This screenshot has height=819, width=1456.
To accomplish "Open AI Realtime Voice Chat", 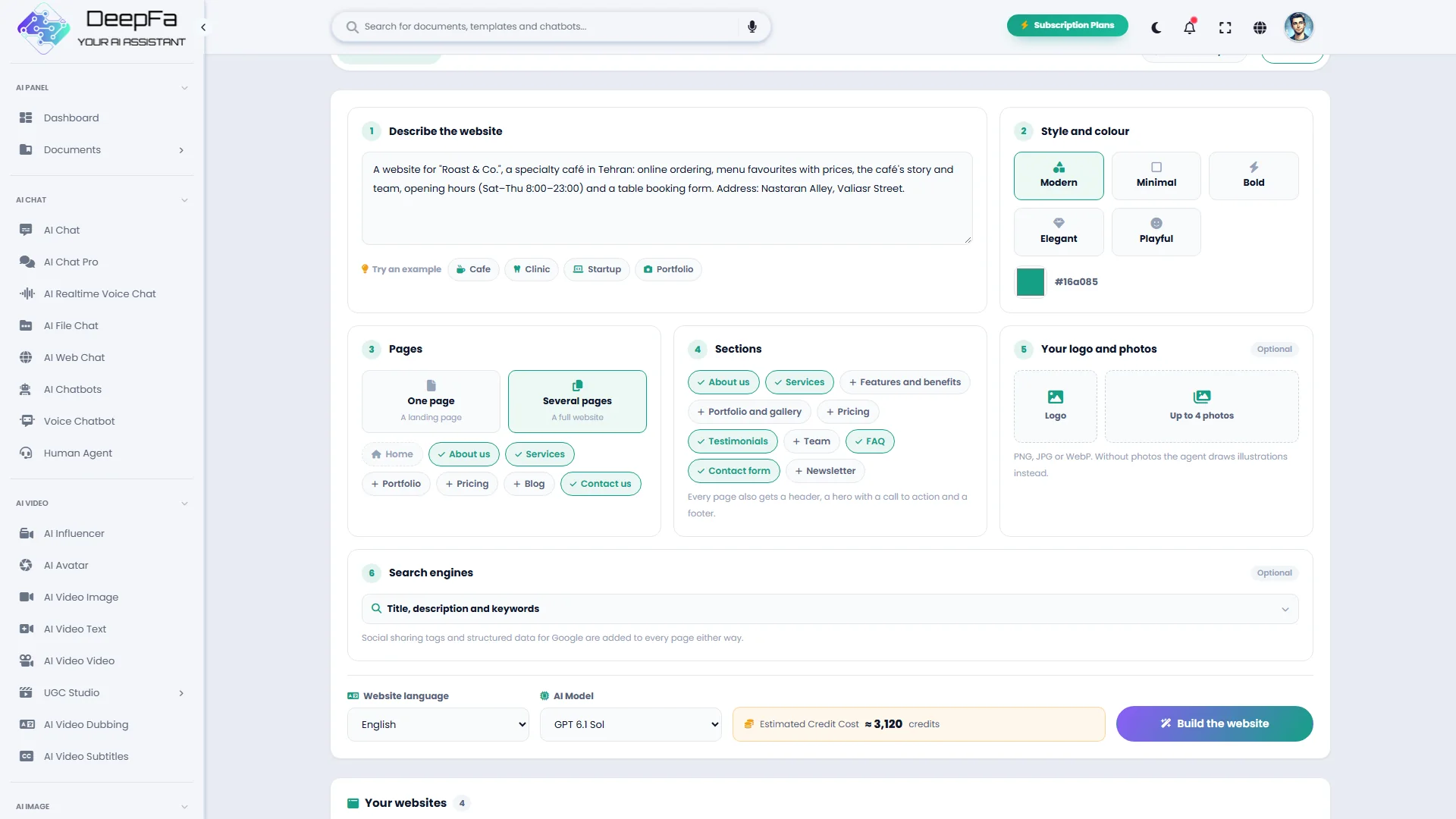I will click(102, 293).
